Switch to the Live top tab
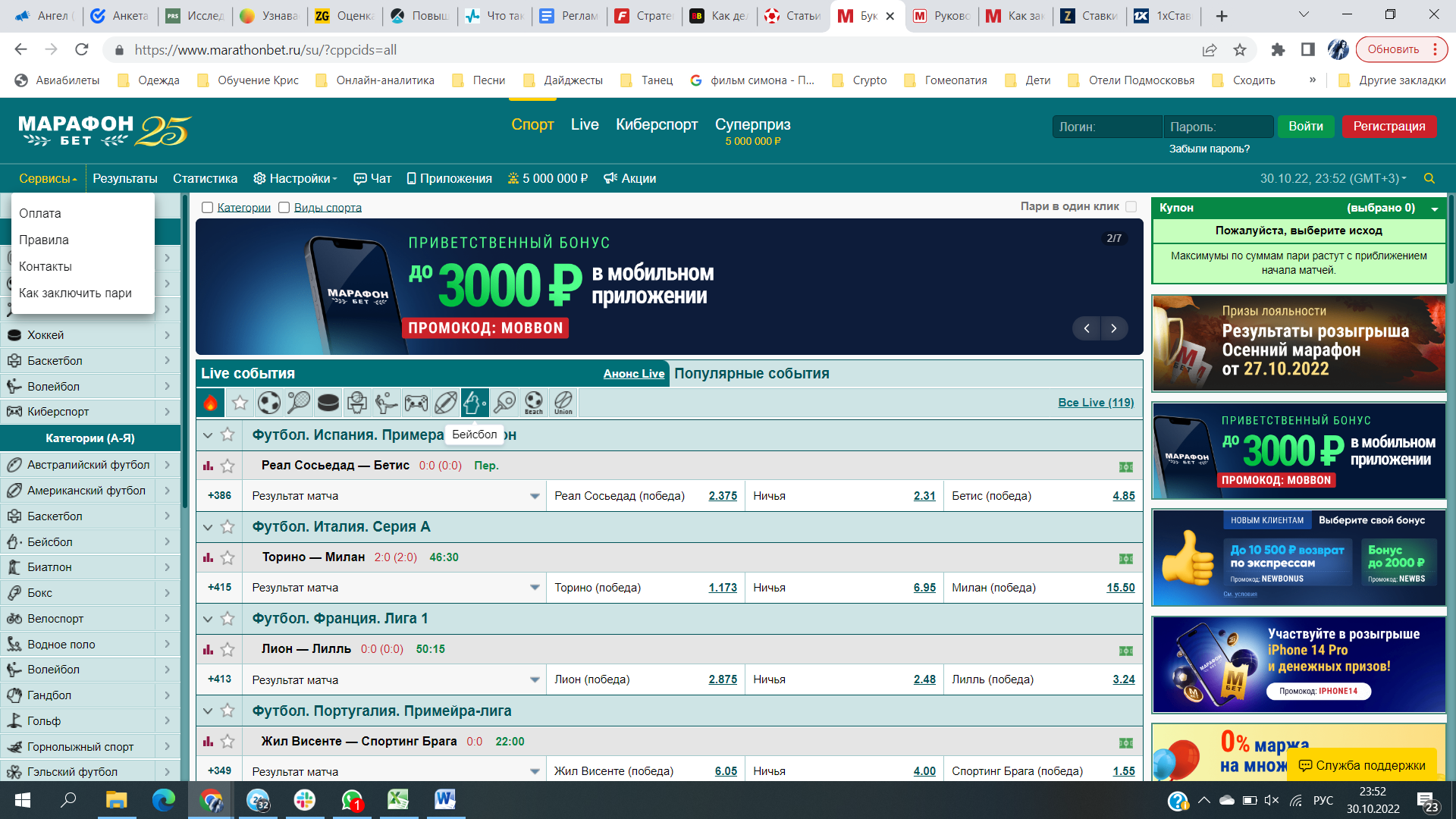 pos(585,124)
